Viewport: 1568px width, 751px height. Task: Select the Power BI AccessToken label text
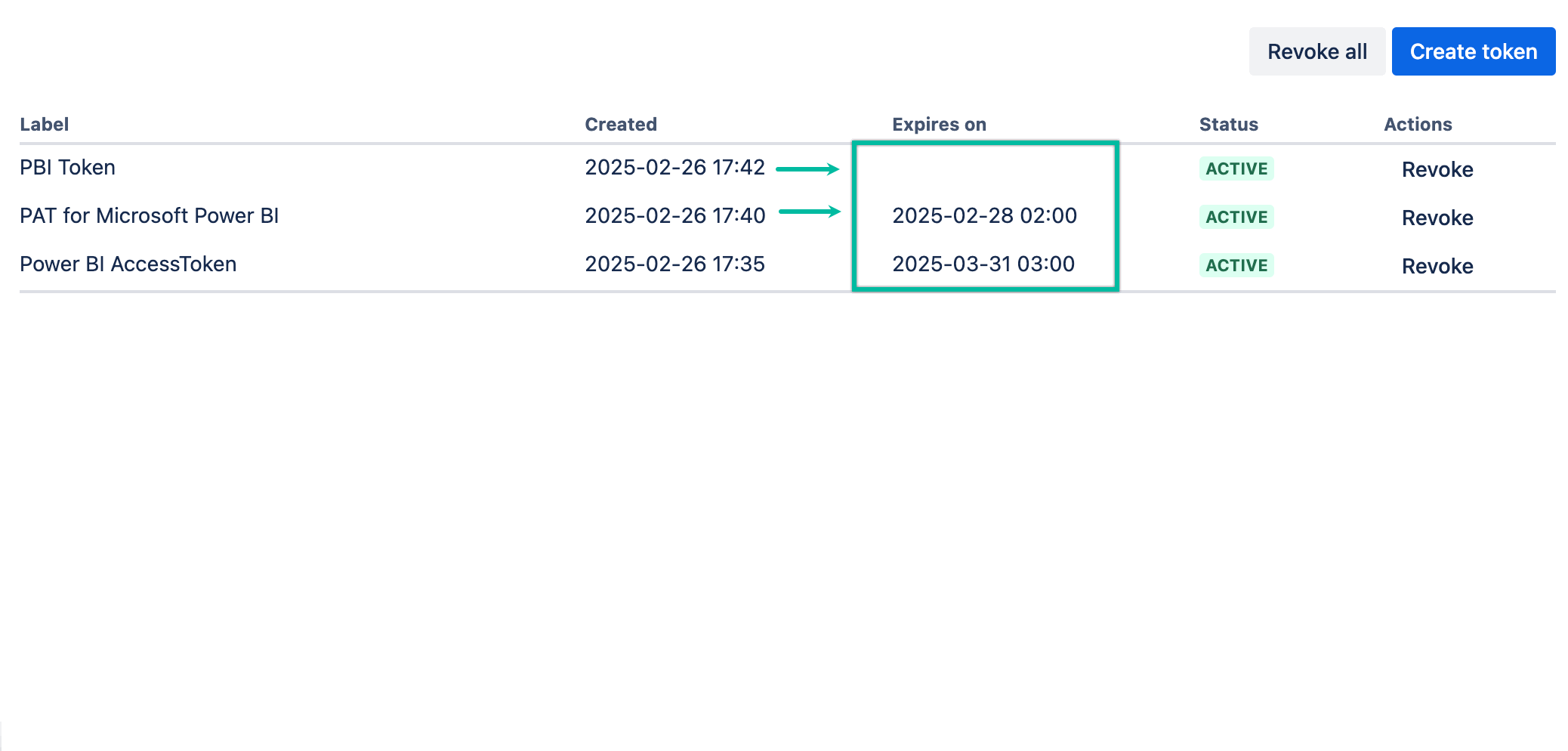128,264
